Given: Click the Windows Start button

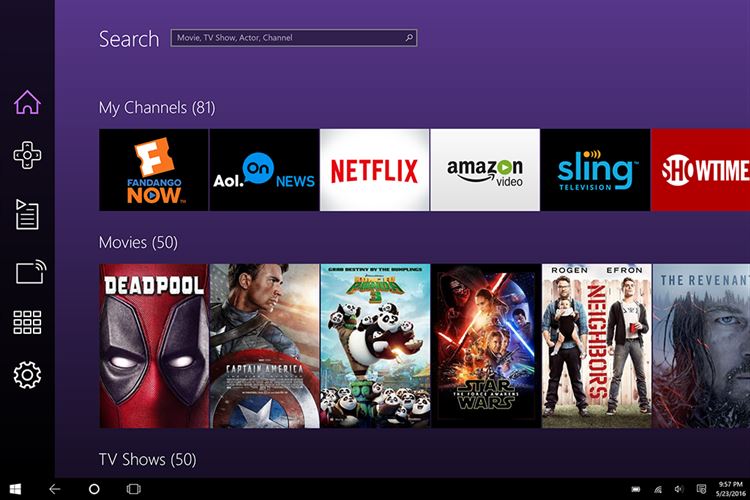Looking at the screenshot, I should (x=15, y=489).
